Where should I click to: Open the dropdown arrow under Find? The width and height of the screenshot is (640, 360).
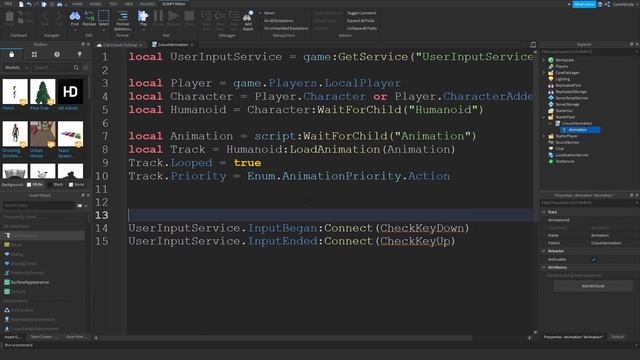pos(75,30)
